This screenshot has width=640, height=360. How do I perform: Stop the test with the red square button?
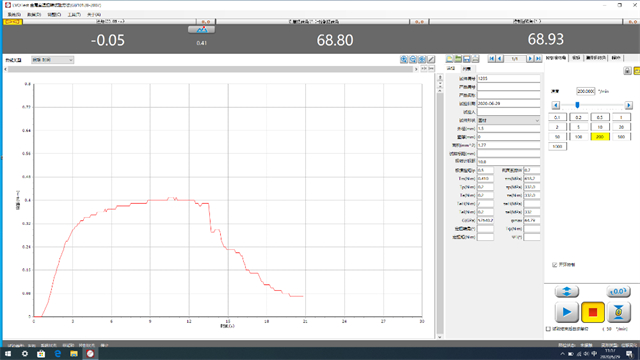(593, 312)
